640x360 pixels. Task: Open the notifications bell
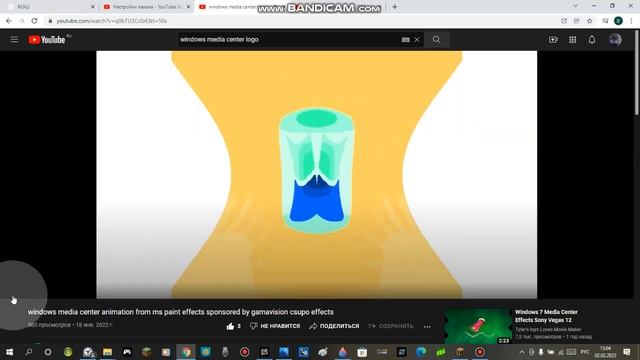click(592, 40)
